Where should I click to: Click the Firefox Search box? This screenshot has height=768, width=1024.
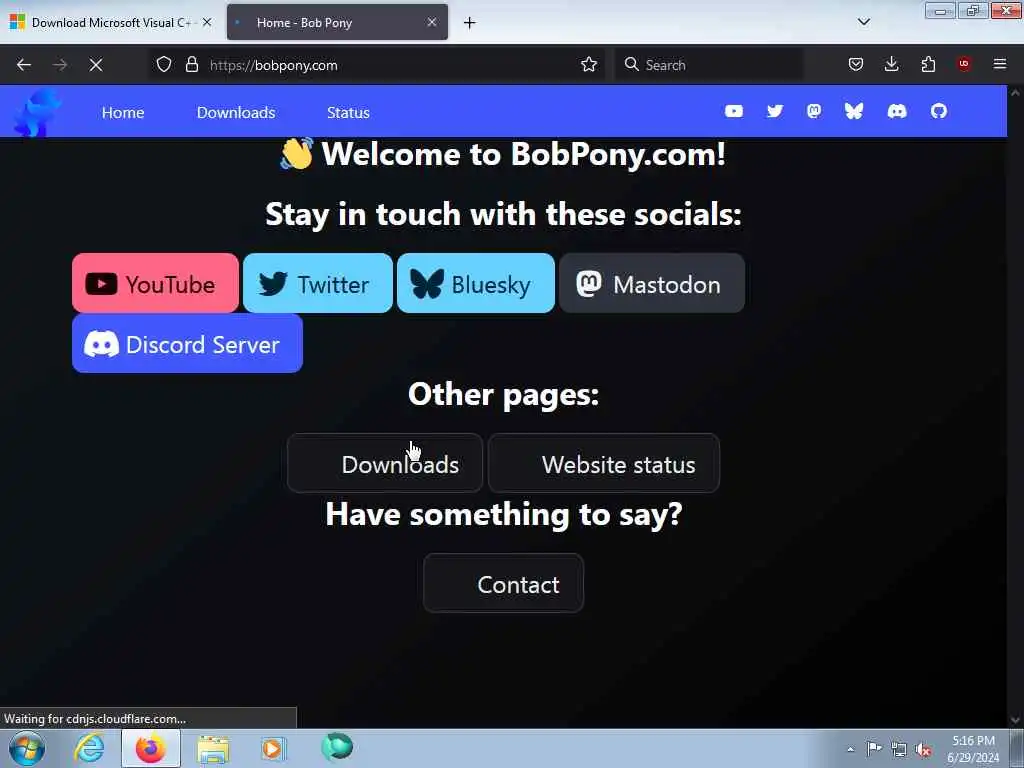(x=709, y=65)
